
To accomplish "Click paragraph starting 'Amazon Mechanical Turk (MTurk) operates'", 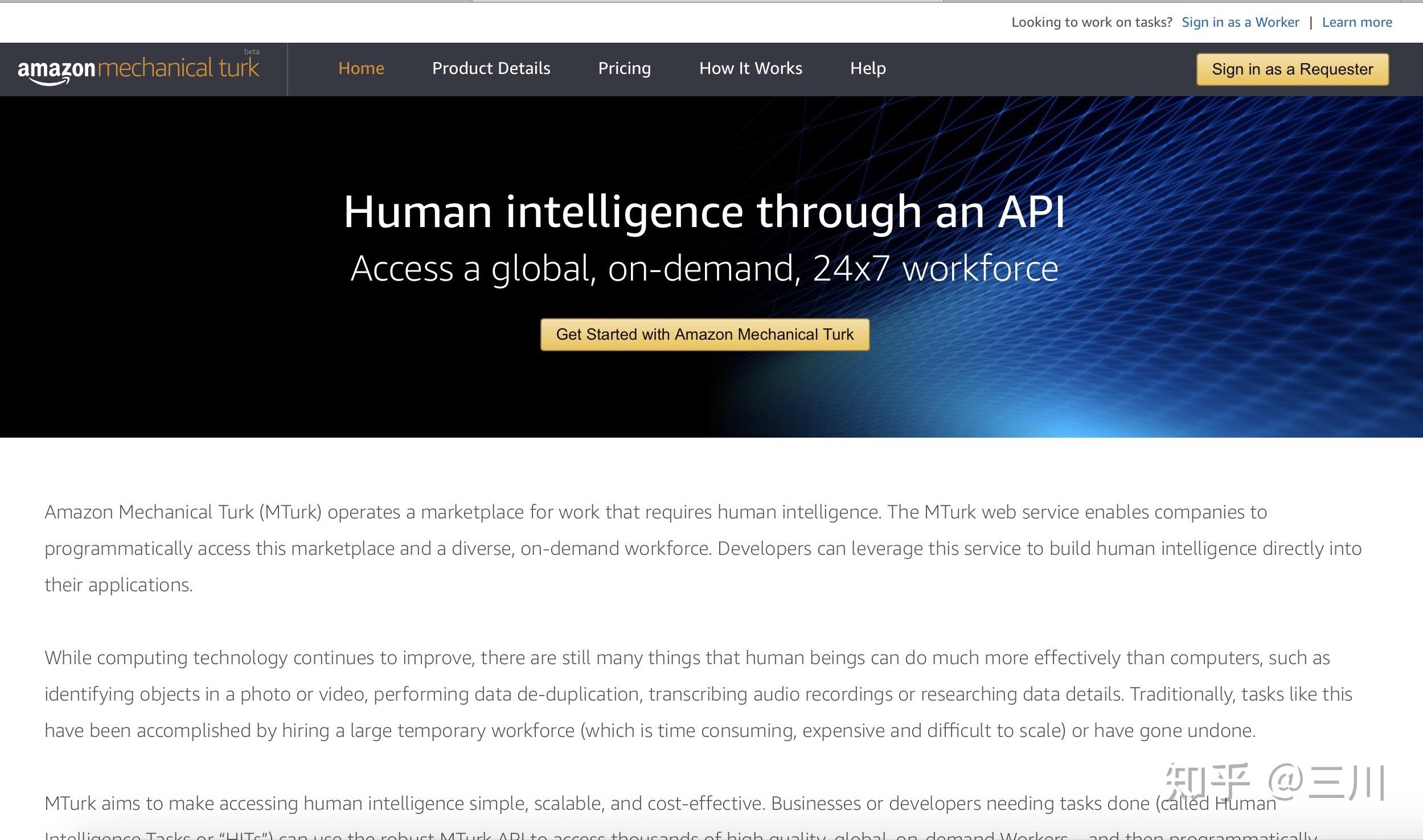I will 703,548.
